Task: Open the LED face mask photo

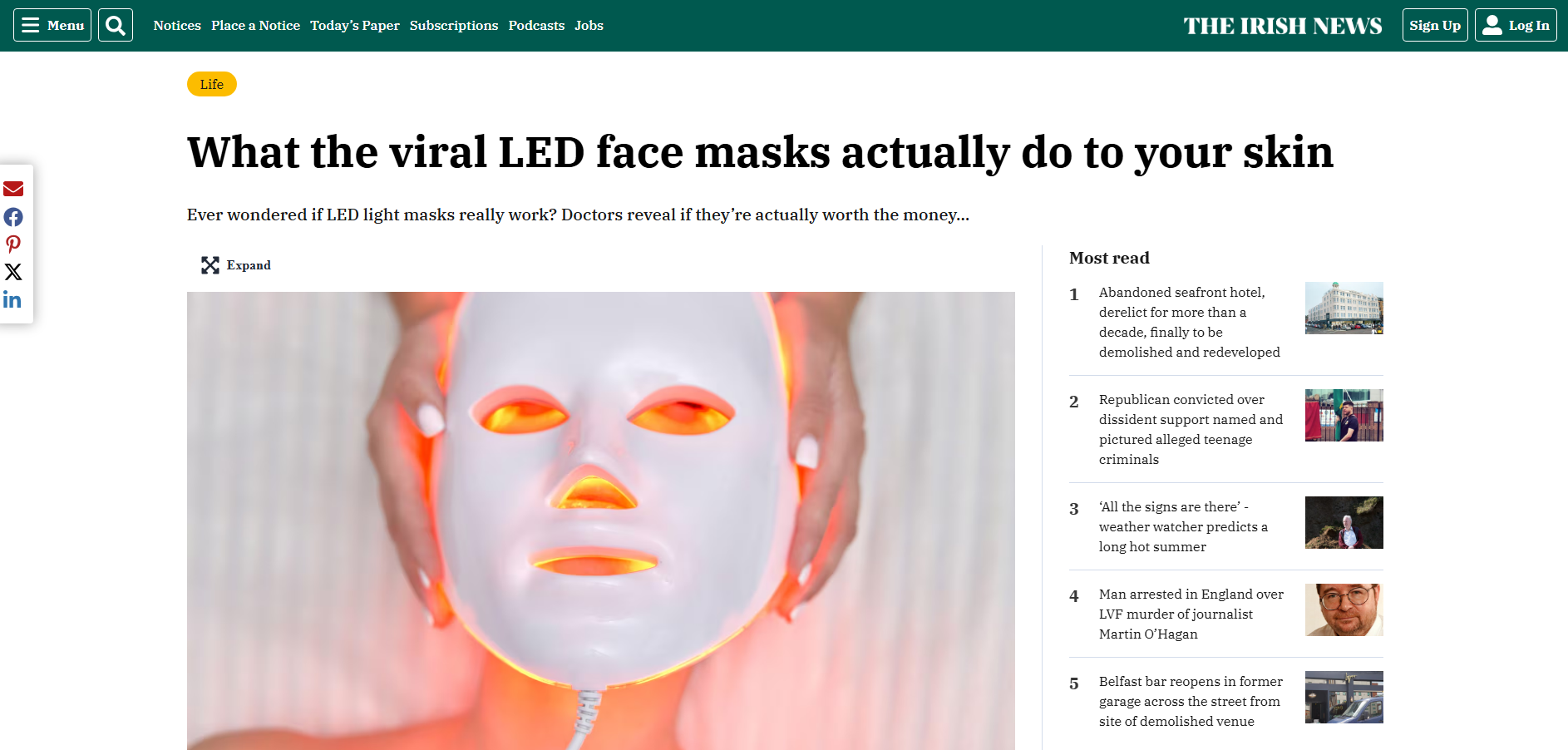Action: tap(600, 521)
